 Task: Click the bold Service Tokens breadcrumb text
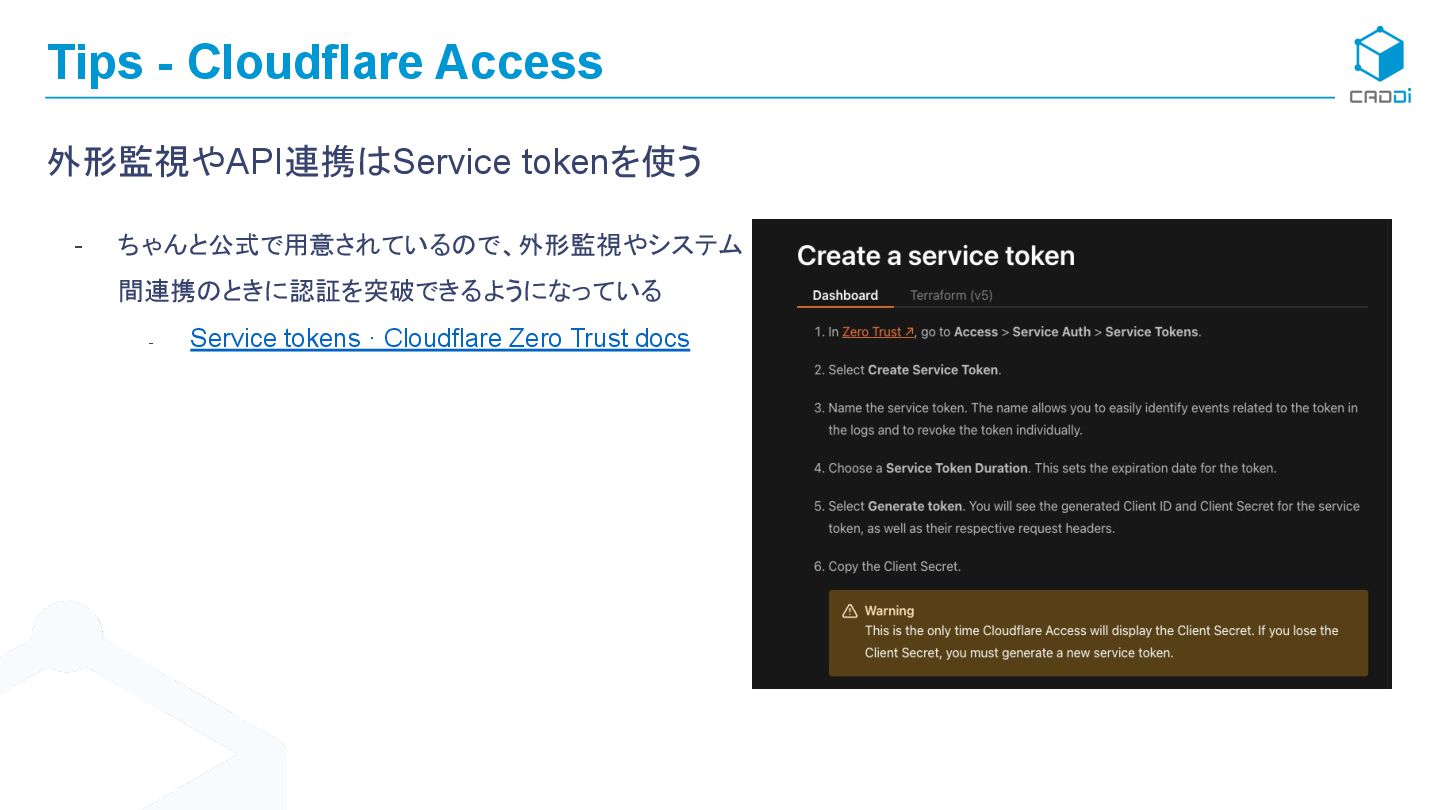click(x=1151, y=332)
